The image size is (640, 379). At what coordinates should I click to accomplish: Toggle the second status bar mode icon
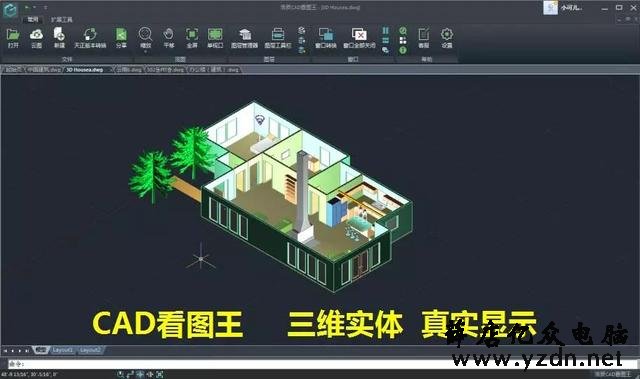click(130, 374)
